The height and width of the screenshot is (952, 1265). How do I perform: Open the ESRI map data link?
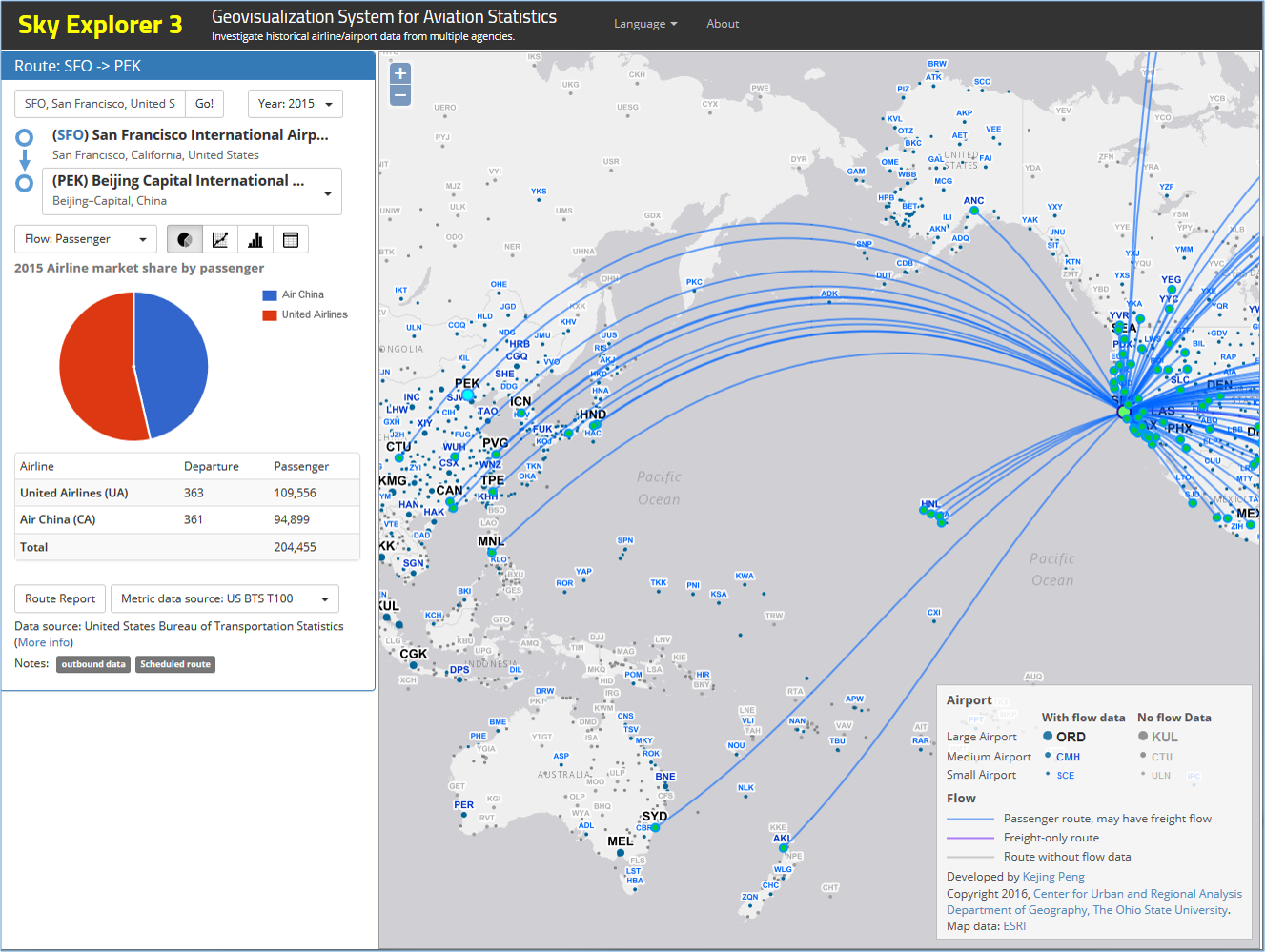click(x=1014, y=926)
